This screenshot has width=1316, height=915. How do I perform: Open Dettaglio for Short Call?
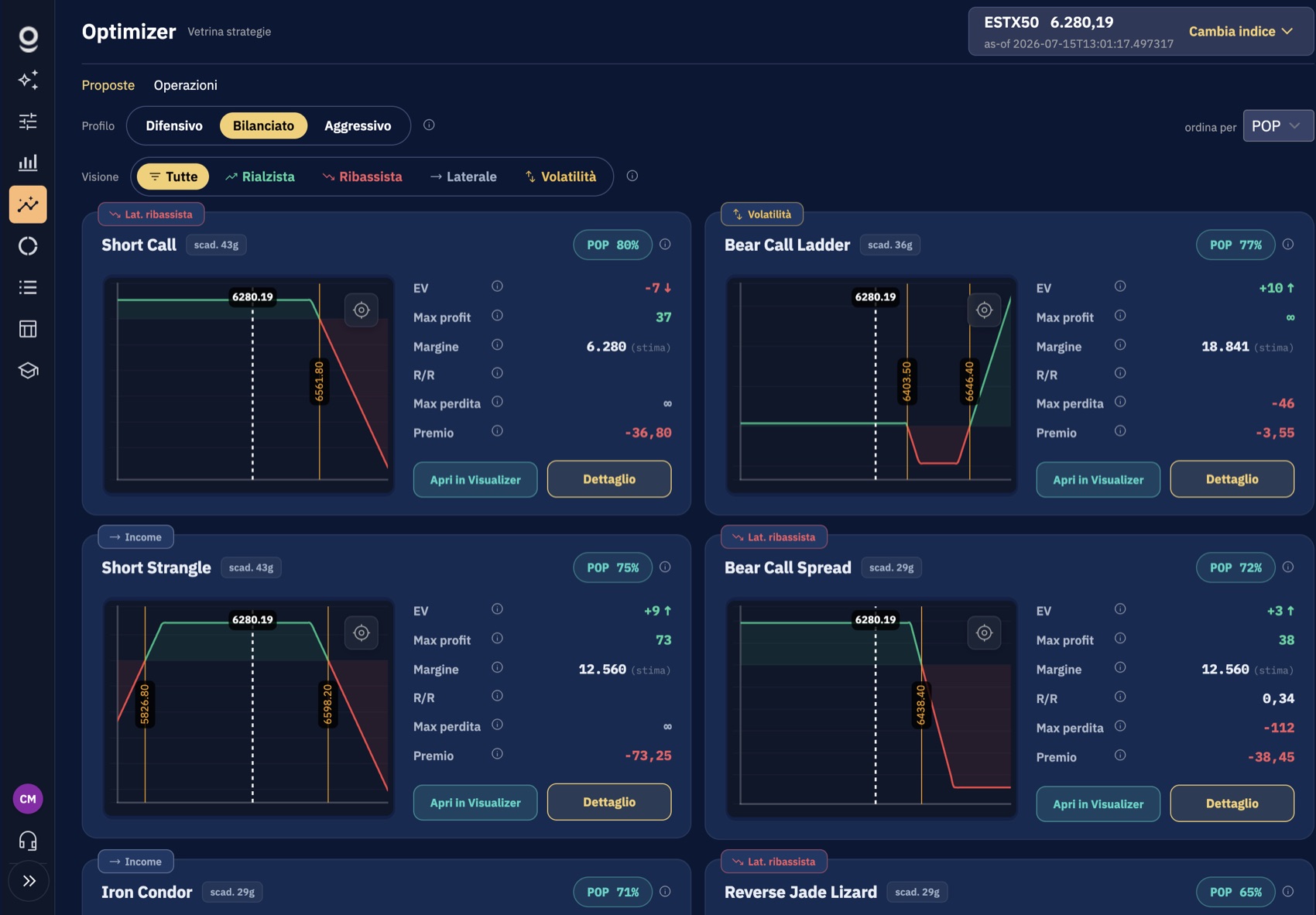609,479
